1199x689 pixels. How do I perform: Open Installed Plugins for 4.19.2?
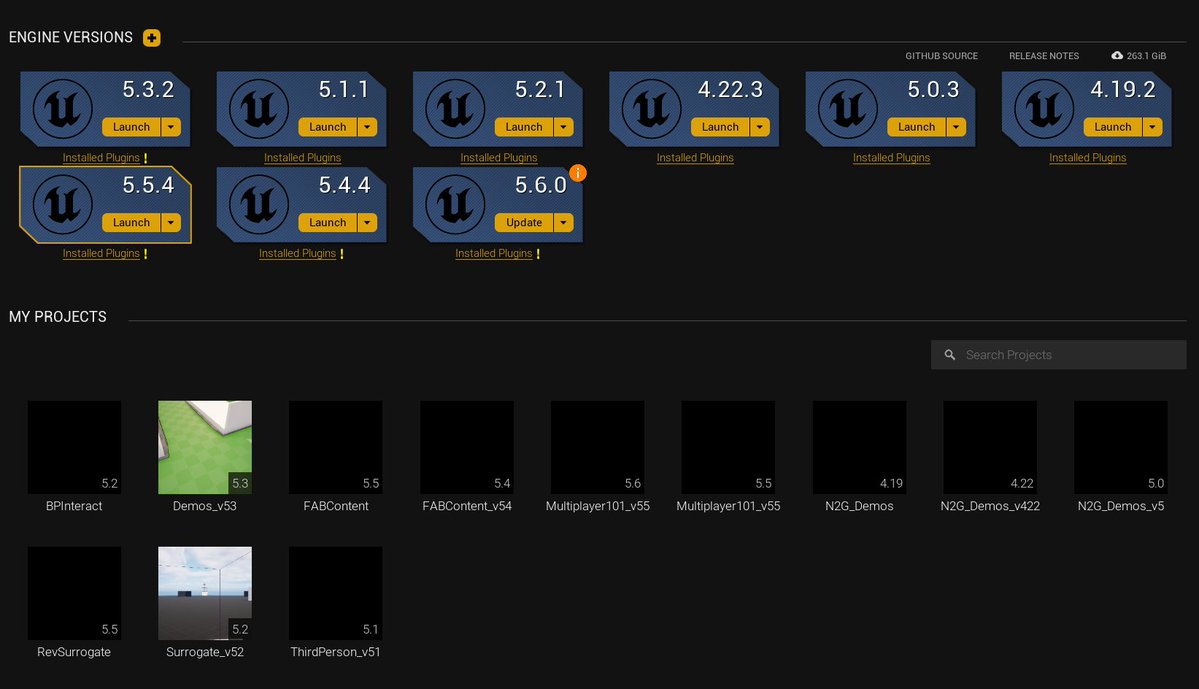pyautogui.click(x=1087, y=158)
